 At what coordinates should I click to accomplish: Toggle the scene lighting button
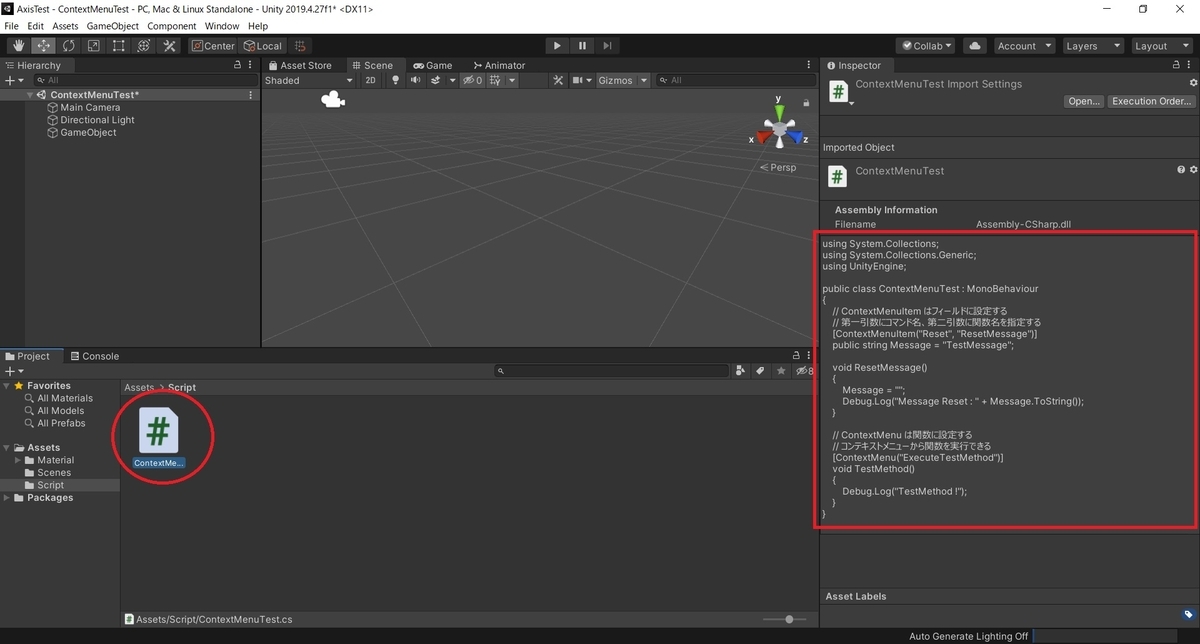[x=395, y=80]
